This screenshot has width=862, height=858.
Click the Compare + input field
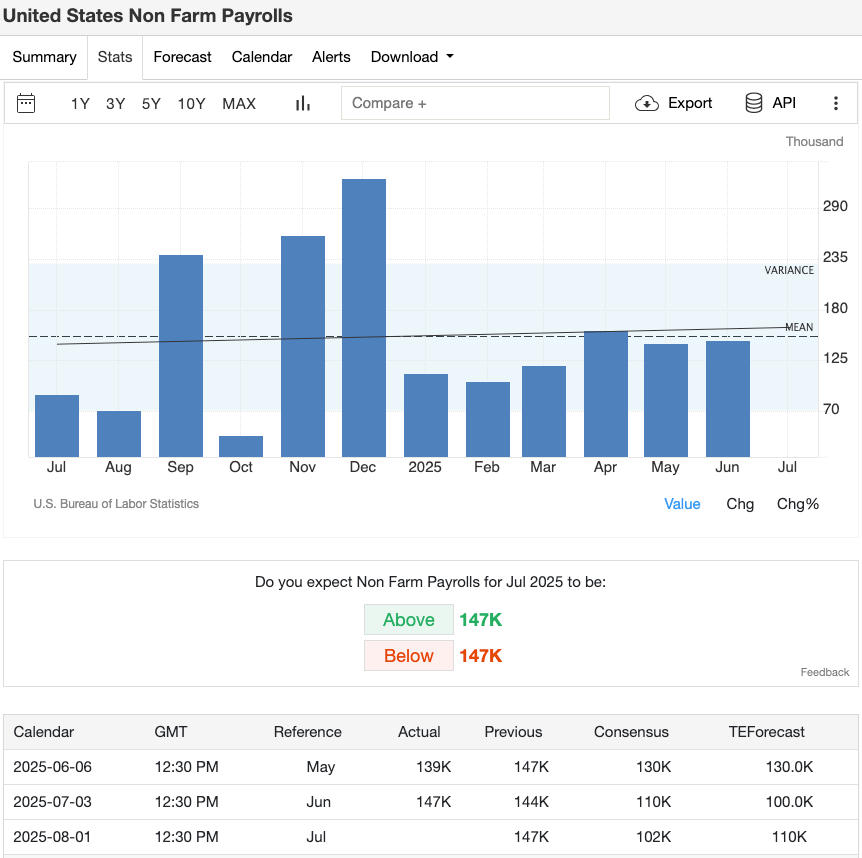pos(475,103)
